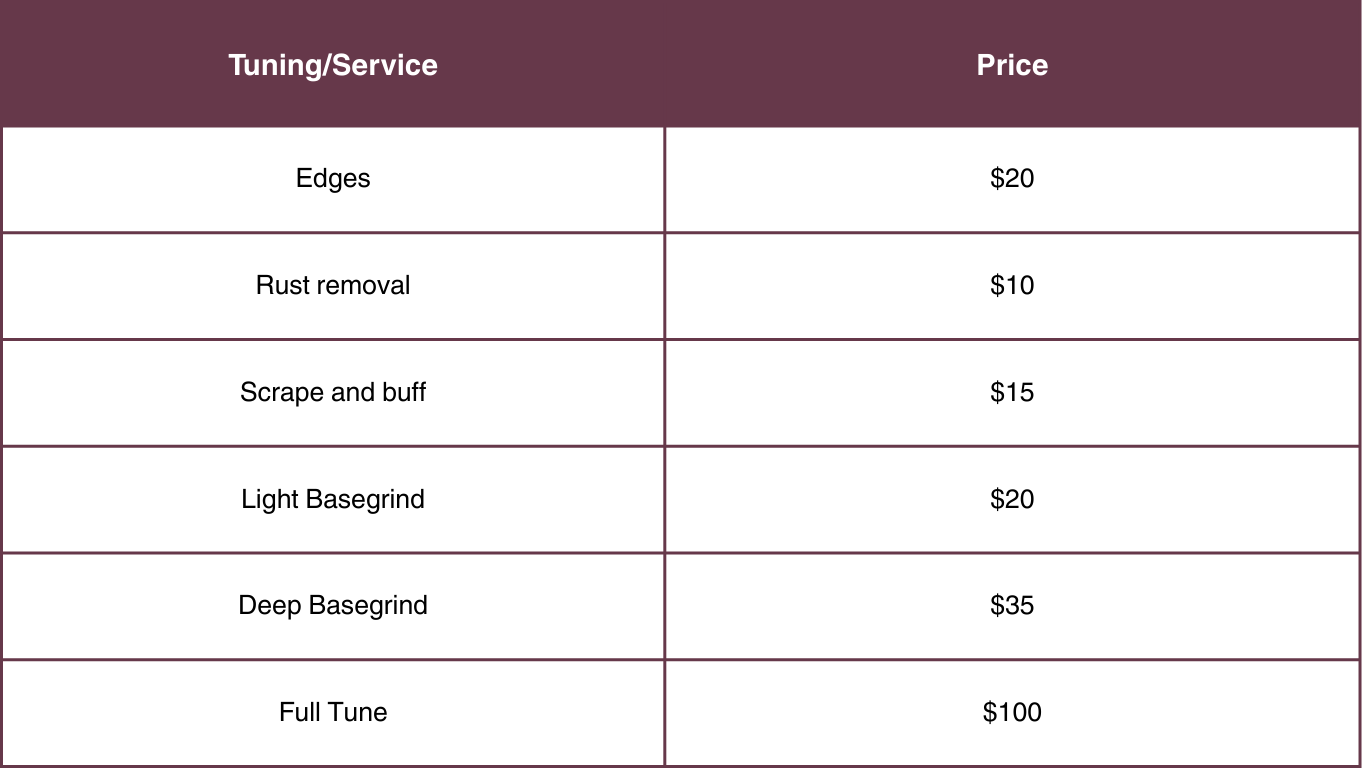The height and width of the screenshot is (768, 1366).
Task: Click the $15 price cell
Action: coord(1012,392)
